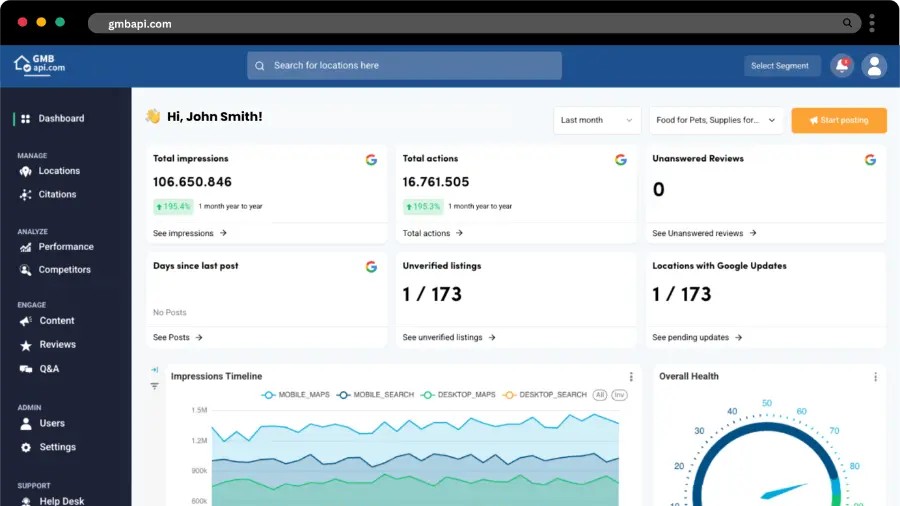The width and height of the screenshot is (900, 506).
Task: Click the Citations network icon
Action: 25,195
